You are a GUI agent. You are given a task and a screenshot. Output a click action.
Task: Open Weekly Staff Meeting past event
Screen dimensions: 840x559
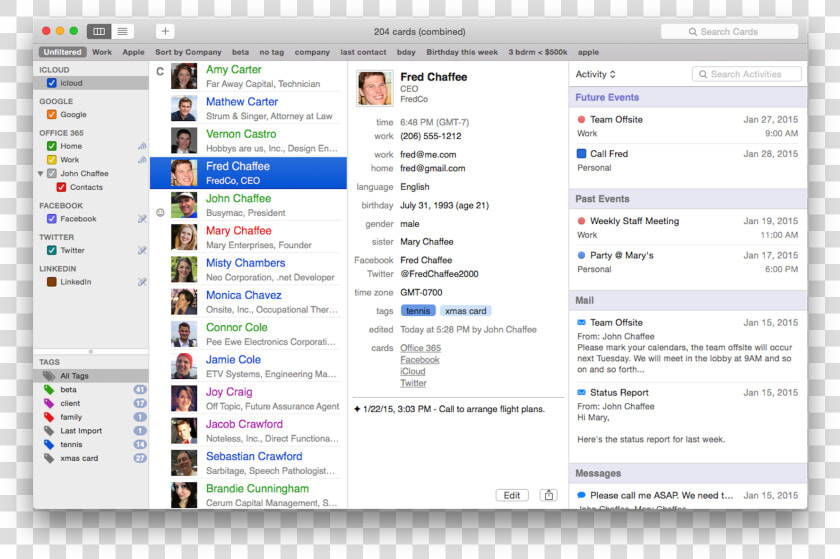pos(688,227)
